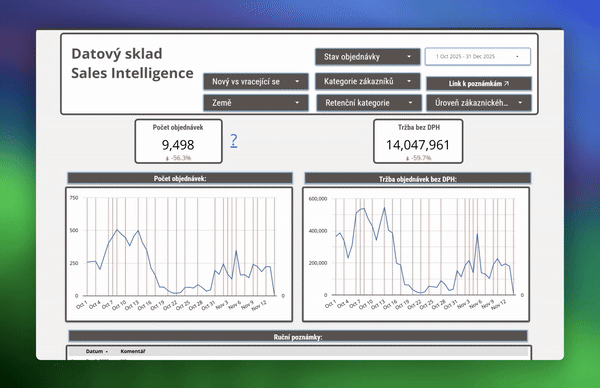Click the Tržba objednávek bez DPH: title bar
The width and height of the screenshot is (600, 388).
point(418,179)
